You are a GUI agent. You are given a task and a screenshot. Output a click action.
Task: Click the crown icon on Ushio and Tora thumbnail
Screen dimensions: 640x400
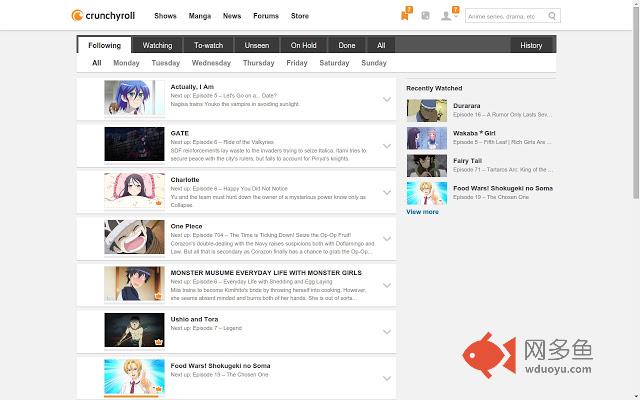158,342
